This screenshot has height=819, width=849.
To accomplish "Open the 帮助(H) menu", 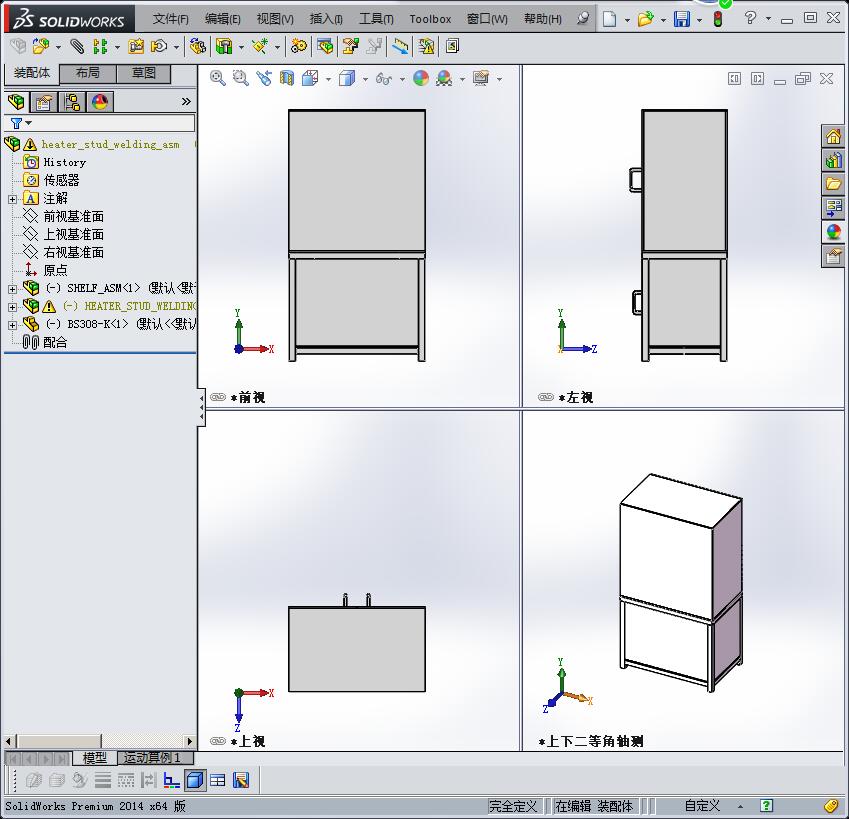I will coord(543,19).
